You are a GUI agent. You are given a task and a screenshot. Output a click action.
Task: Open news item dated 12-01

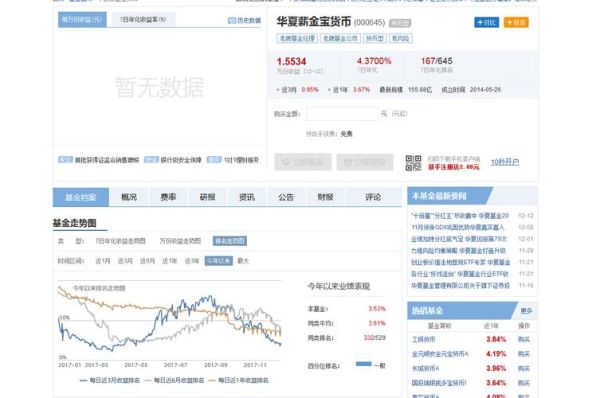pyautogui.click(x=459, y=239)
